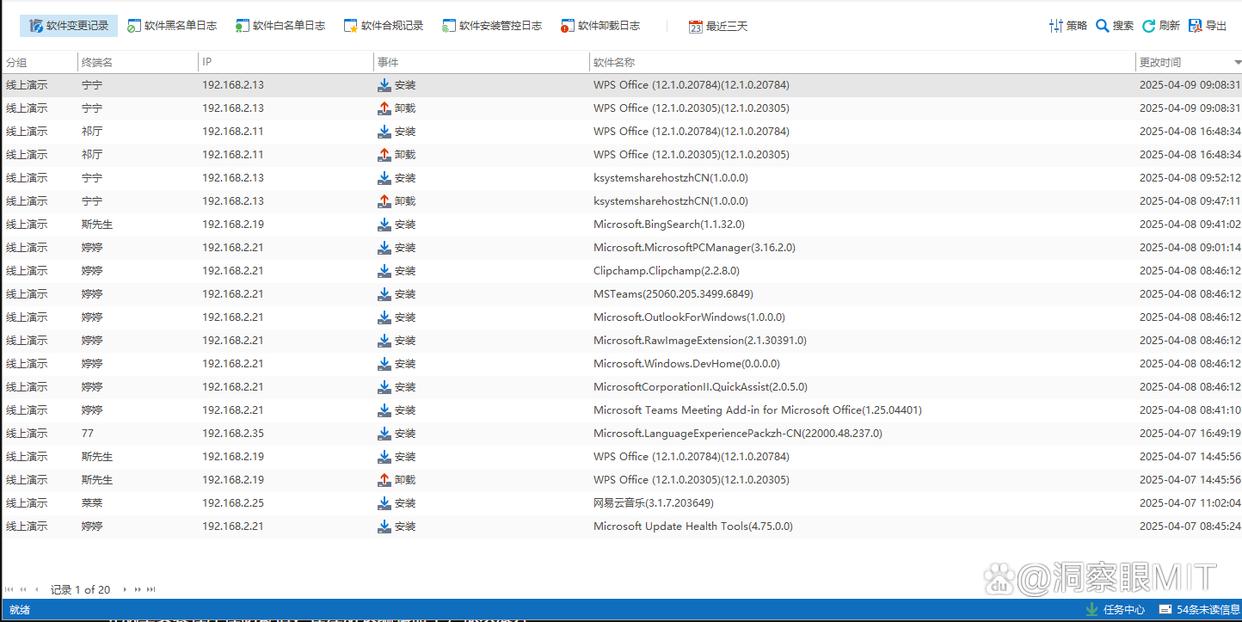Image resolution: width=1242 pixels, height=622 pixels.
Task: Click timestamp 2025-04-08 09:41:02
Action: coord(1189,224)
